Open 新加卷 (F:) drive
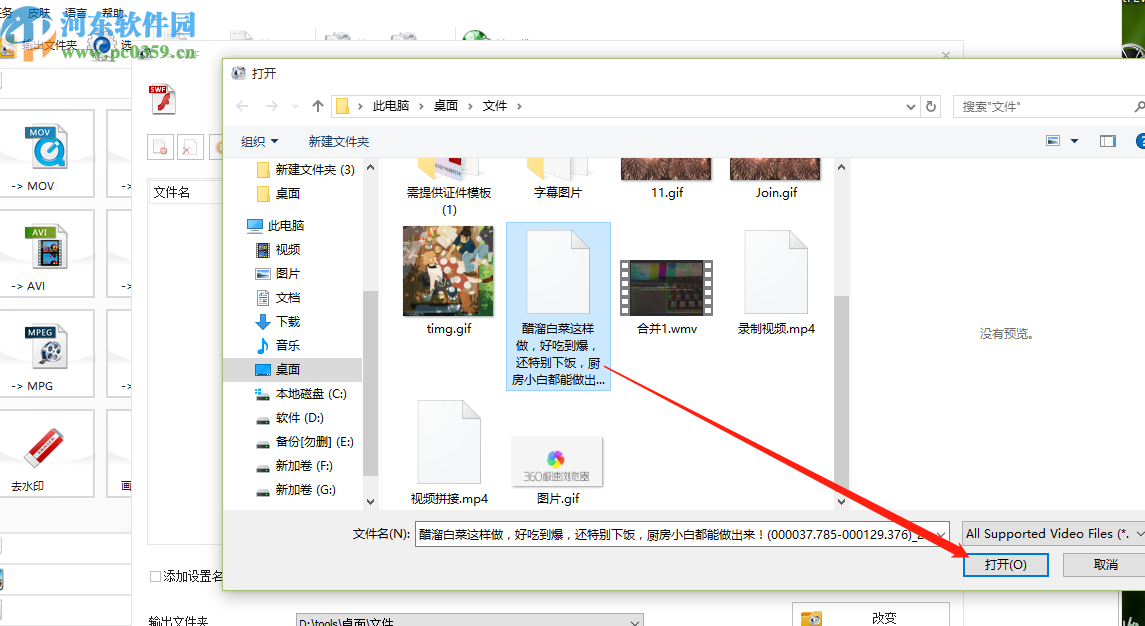 294,466
